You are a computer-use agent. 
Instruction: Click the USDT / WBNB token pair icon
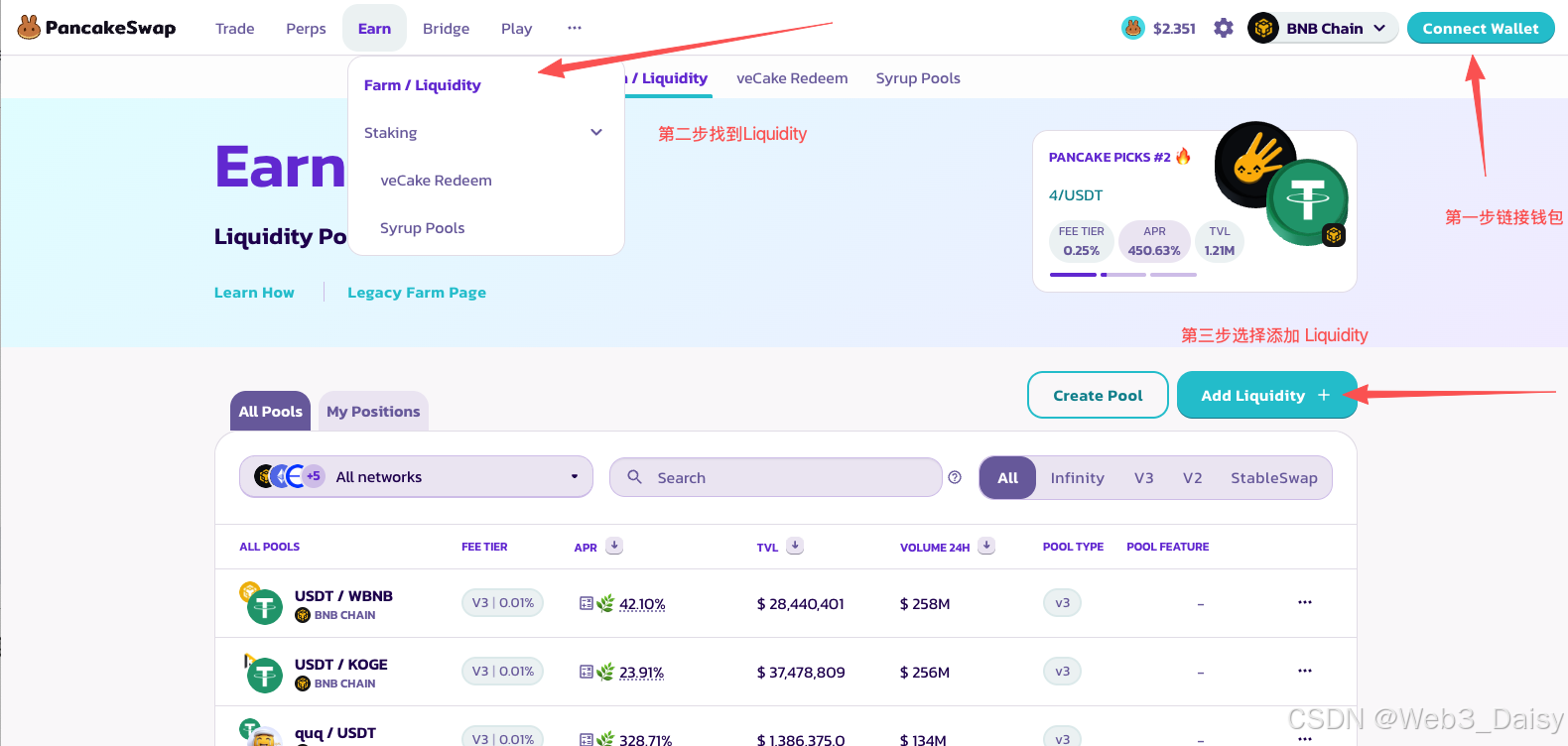point(262,603)
